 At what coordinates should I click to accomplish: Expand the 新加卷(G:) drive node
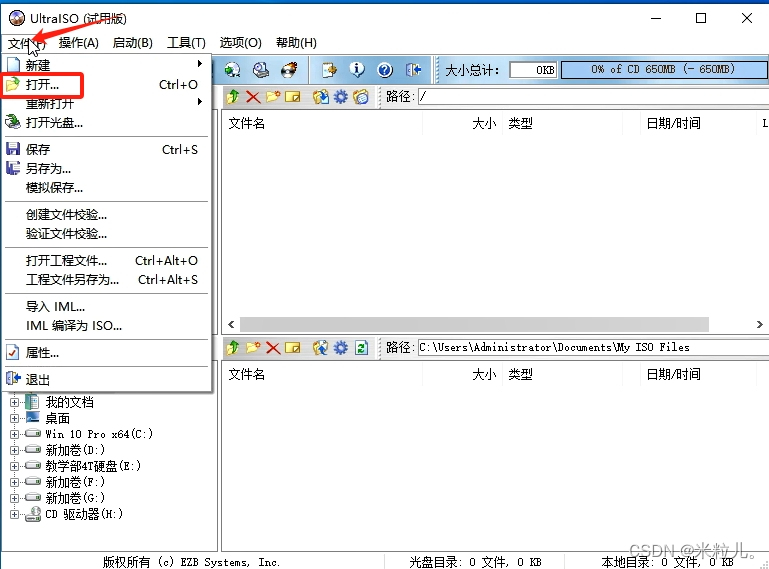(x=14, y=498)
